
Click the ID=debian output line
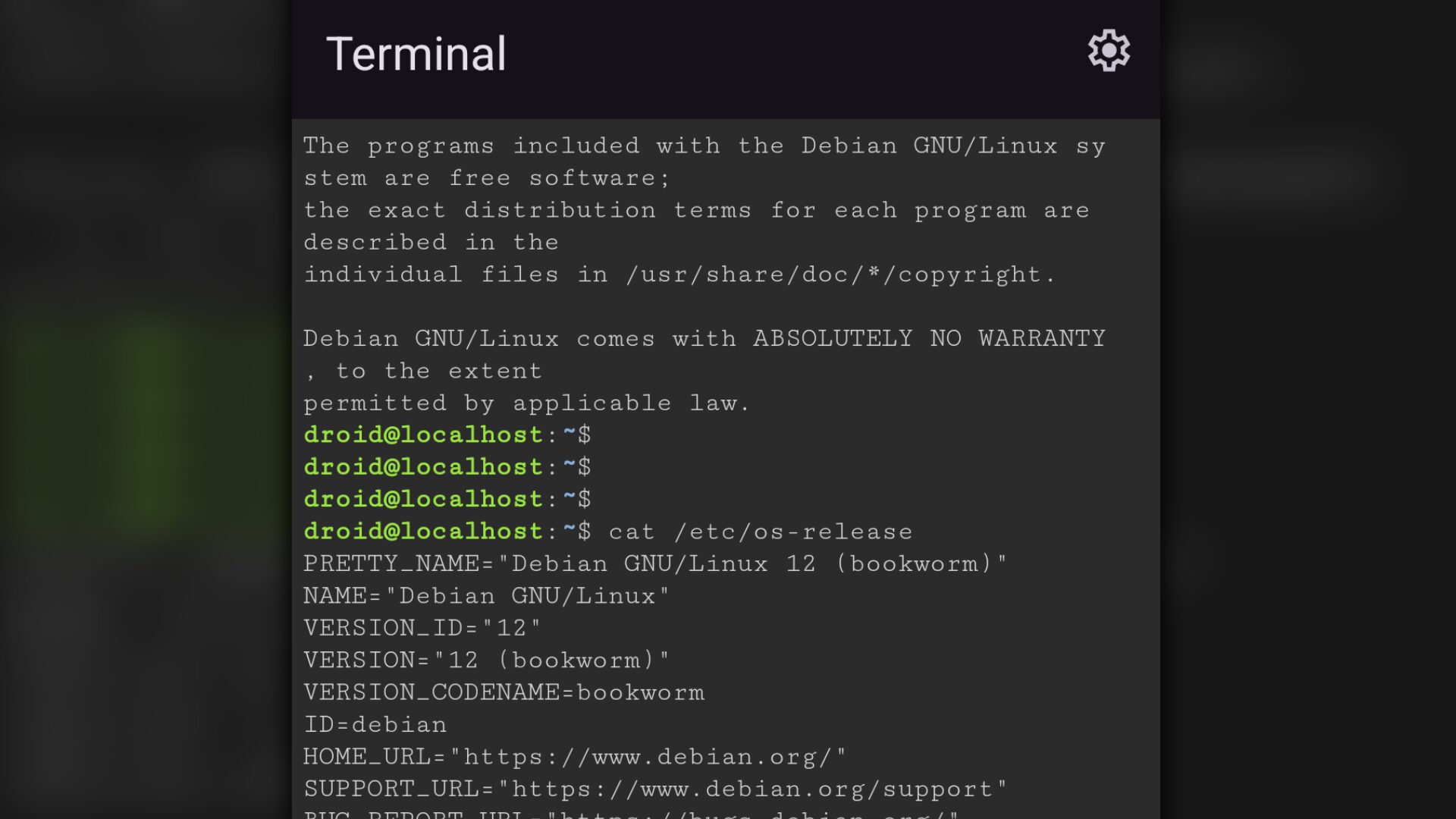[375, 725]
